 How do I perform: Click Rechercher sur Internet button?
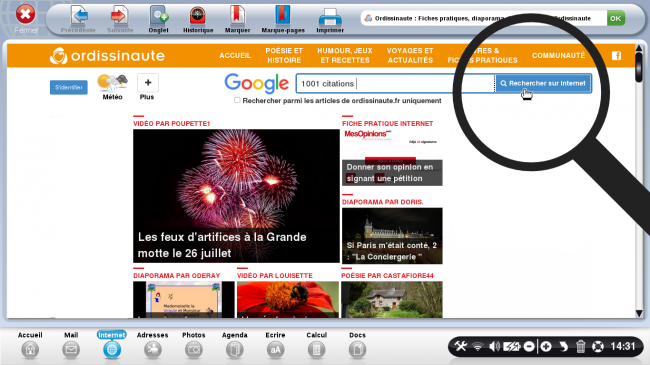543,83
